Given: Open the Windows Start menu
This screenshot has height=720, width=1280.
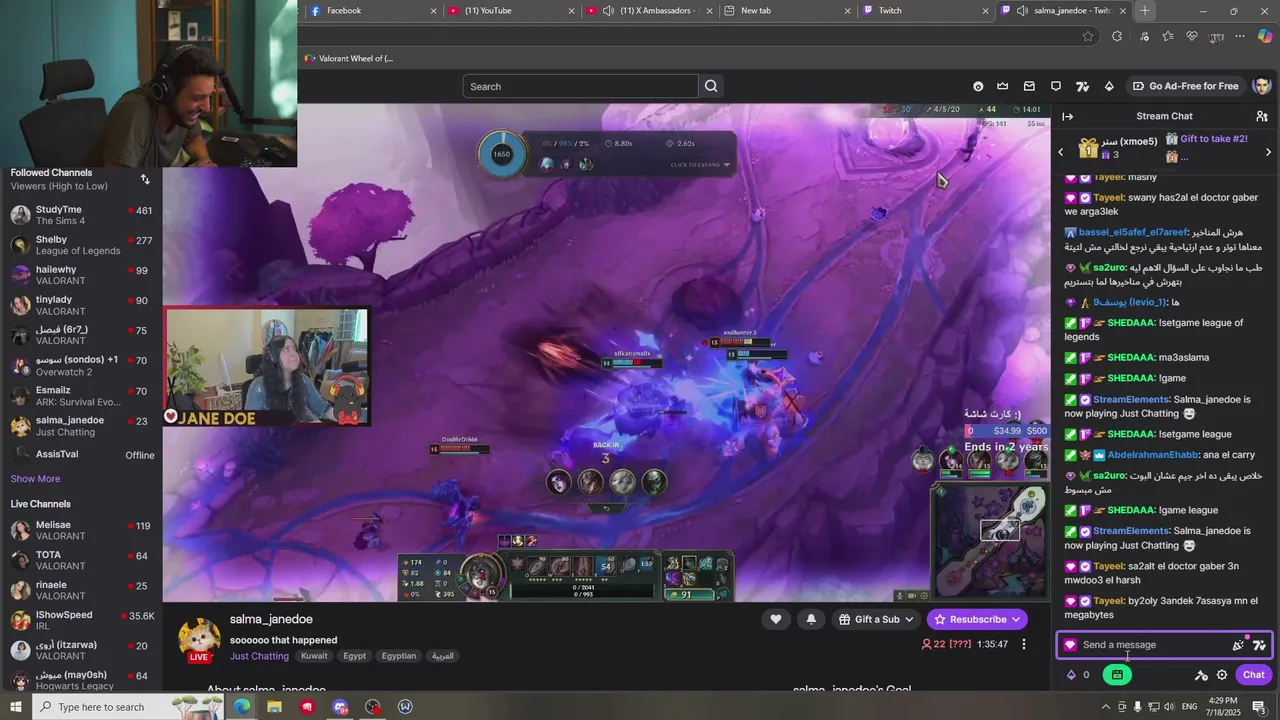Looking at the screenshot, I should pyautogui.click(x=16, y=707).
